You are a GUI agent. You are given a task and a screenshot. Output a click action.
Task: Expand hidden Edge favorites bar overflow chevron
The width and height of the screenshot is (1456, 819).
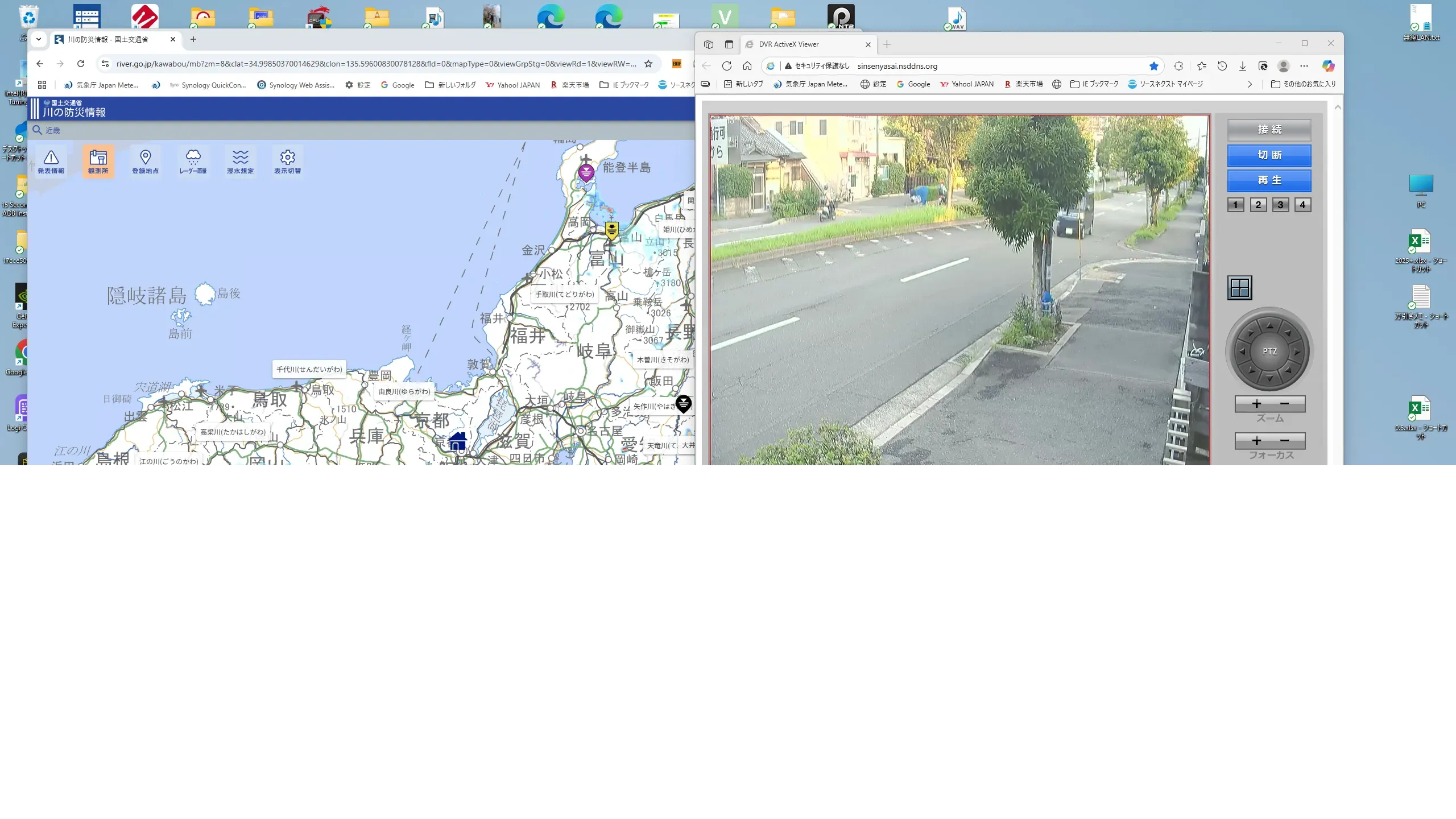[1250, 84]
